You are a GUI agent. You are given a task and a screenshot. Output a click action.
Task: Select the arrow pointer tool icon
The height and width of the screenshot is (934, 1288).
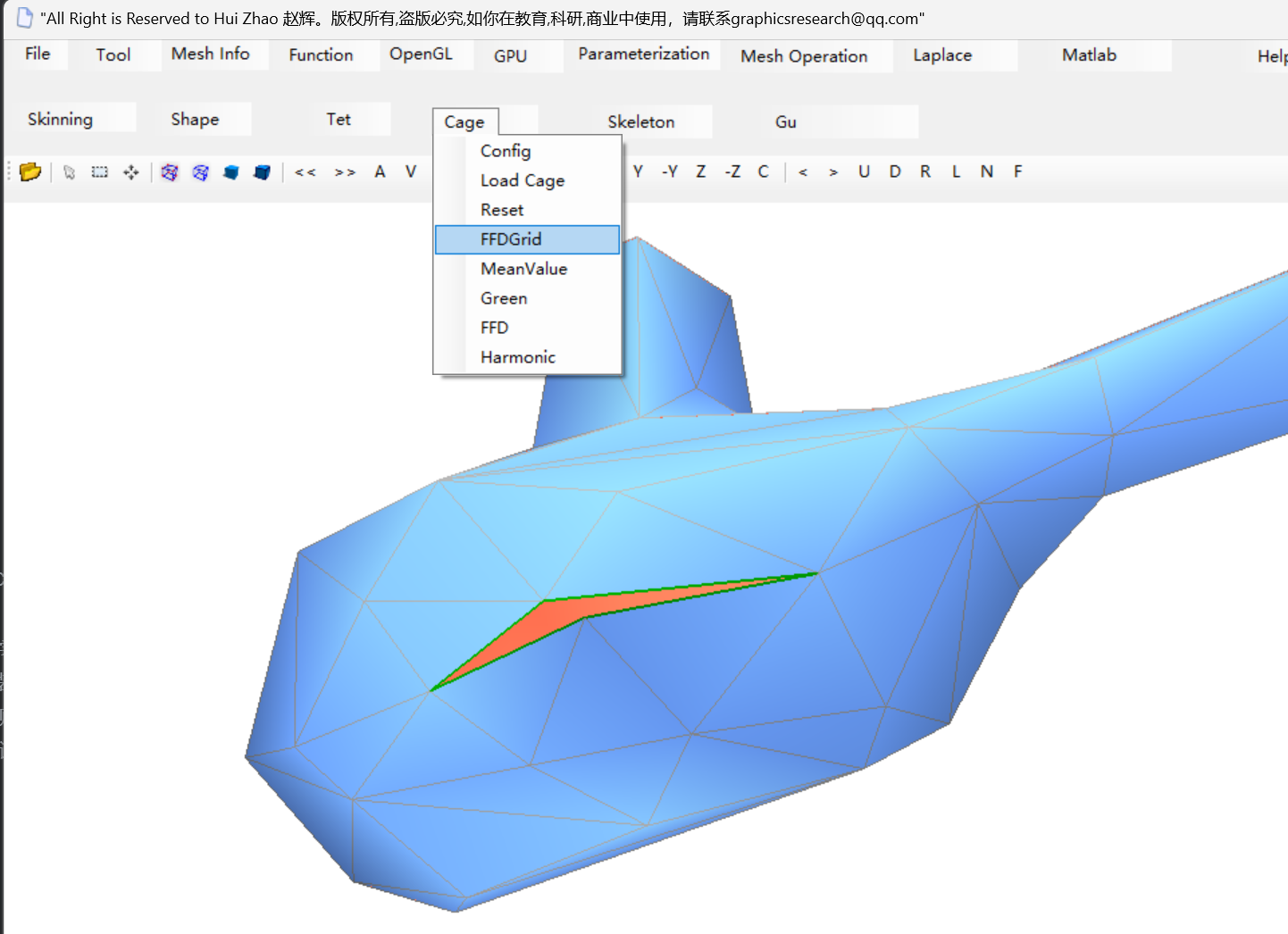pos(69,172)
